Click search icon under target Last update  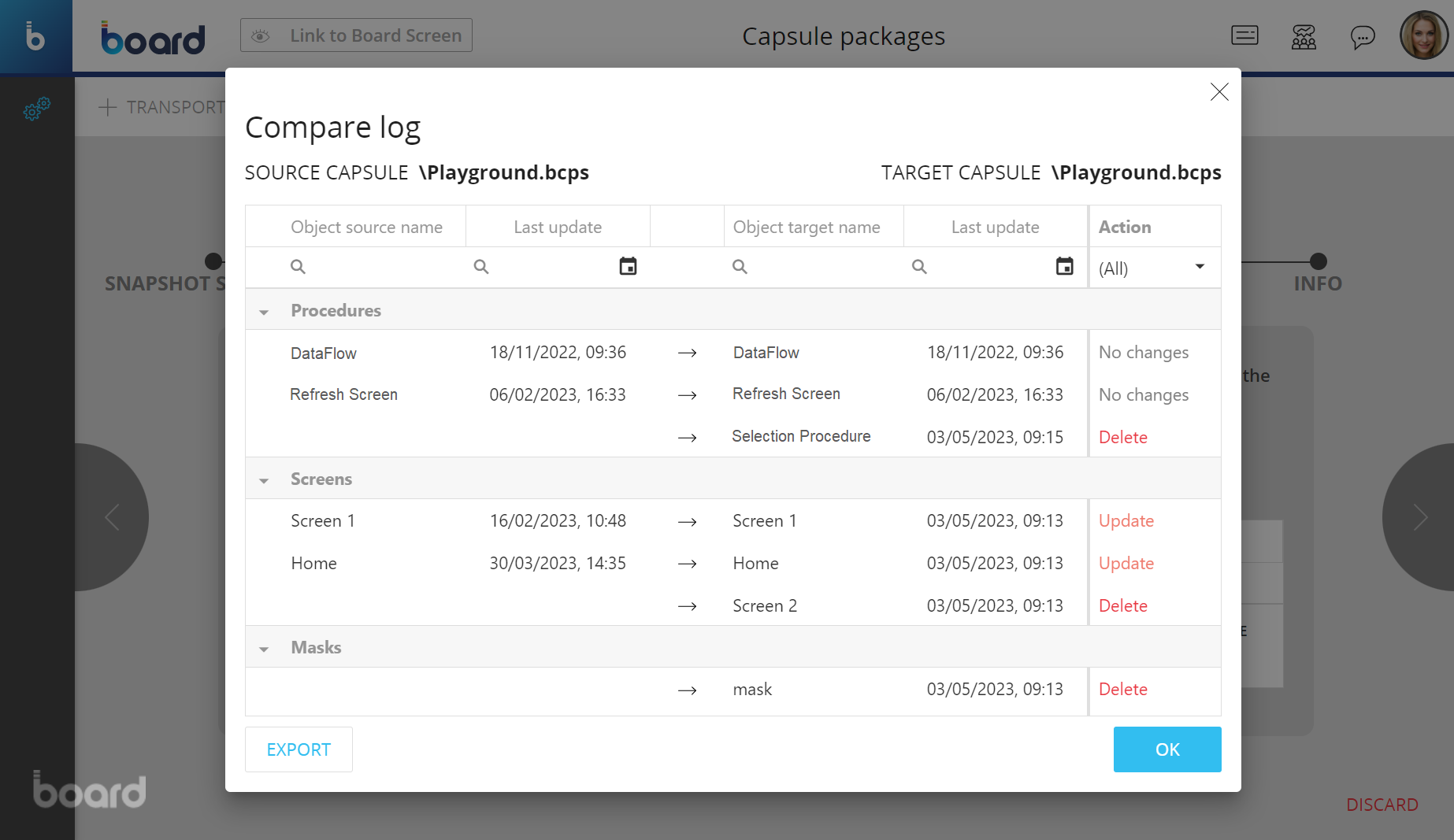(919, 267)
